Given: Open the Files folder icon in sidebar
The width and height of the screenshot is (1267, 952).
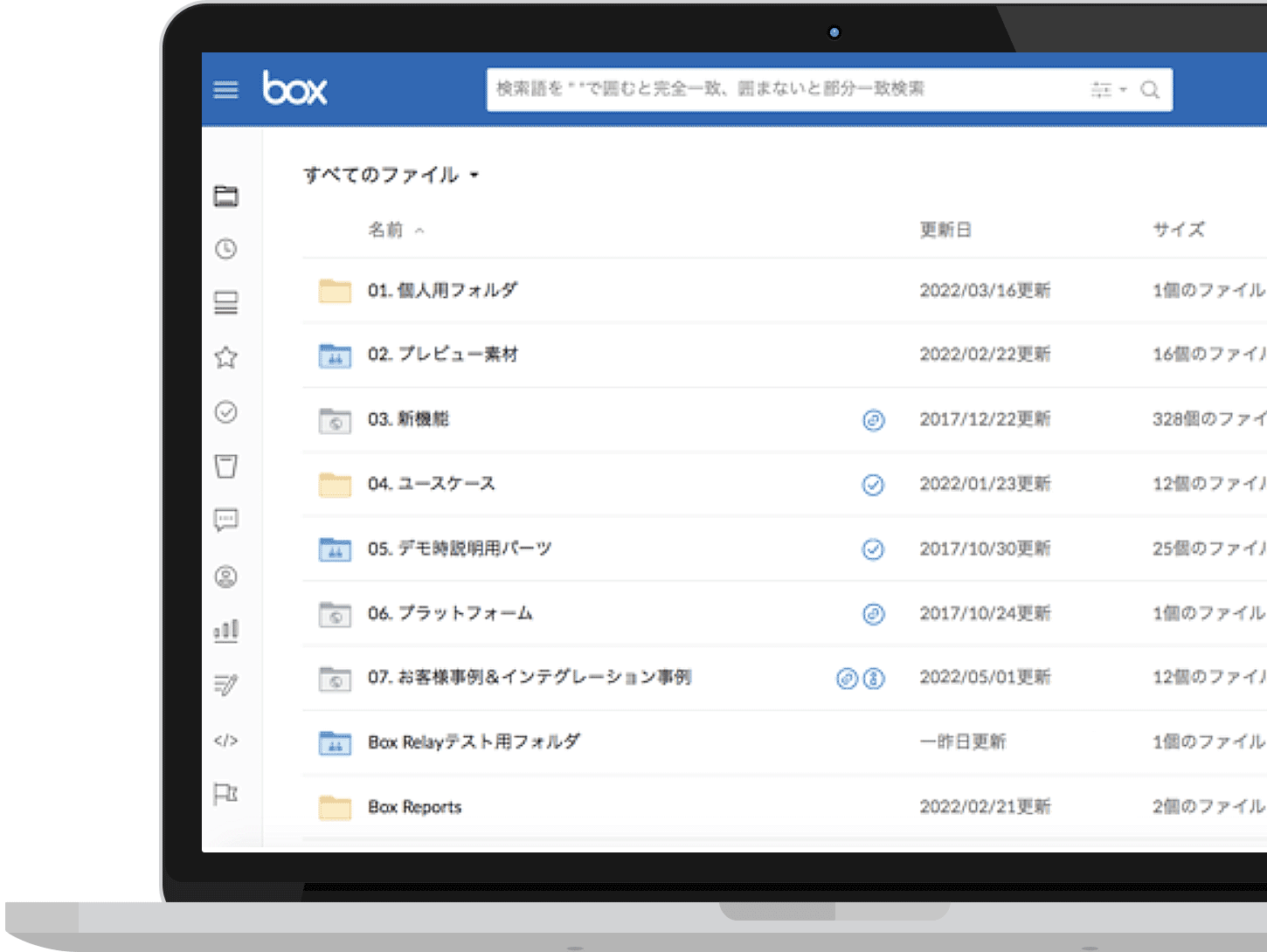Looking at the screenshot, I should click(225, 197).
